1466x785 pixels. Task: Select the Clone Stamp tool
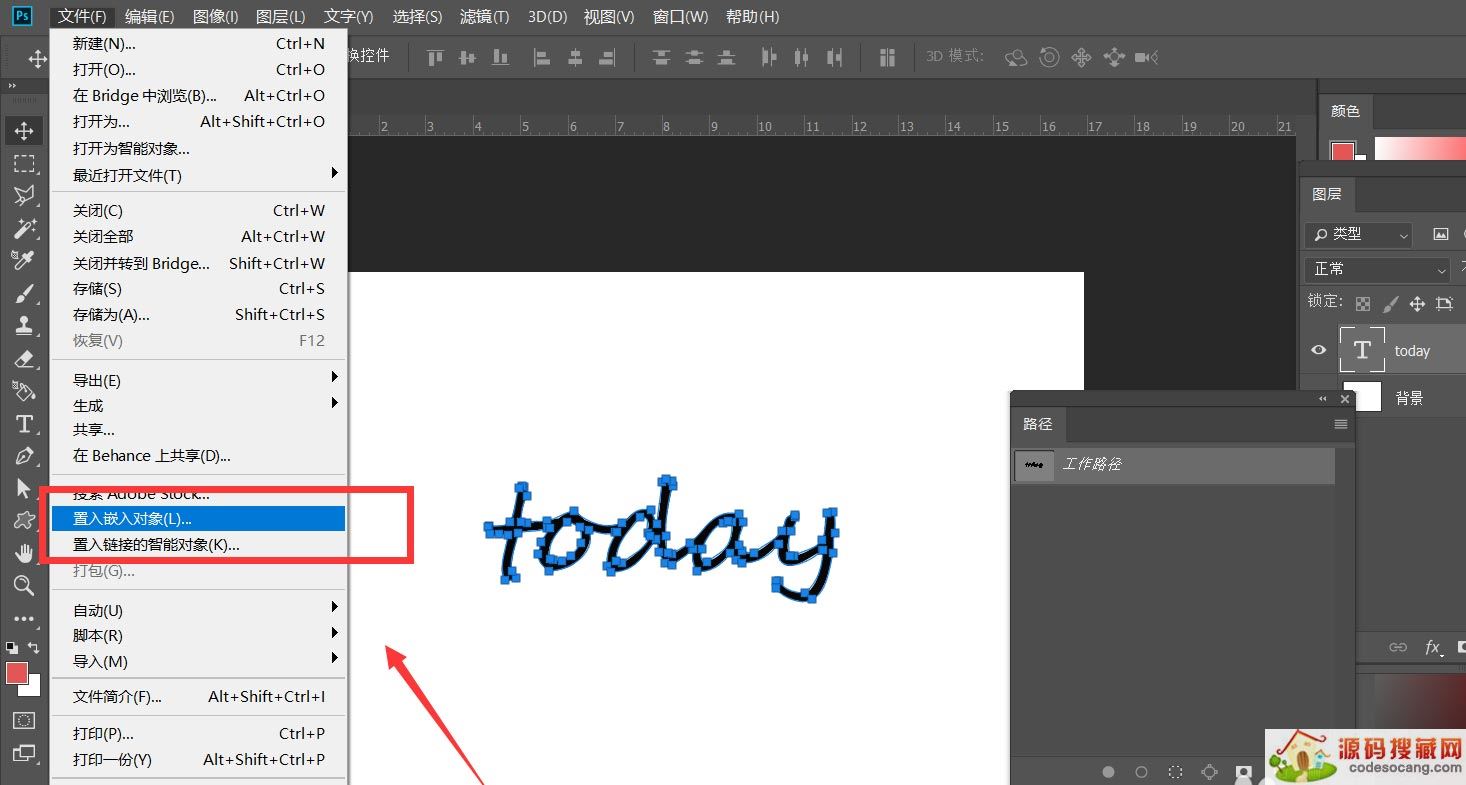tap(24, 325)
